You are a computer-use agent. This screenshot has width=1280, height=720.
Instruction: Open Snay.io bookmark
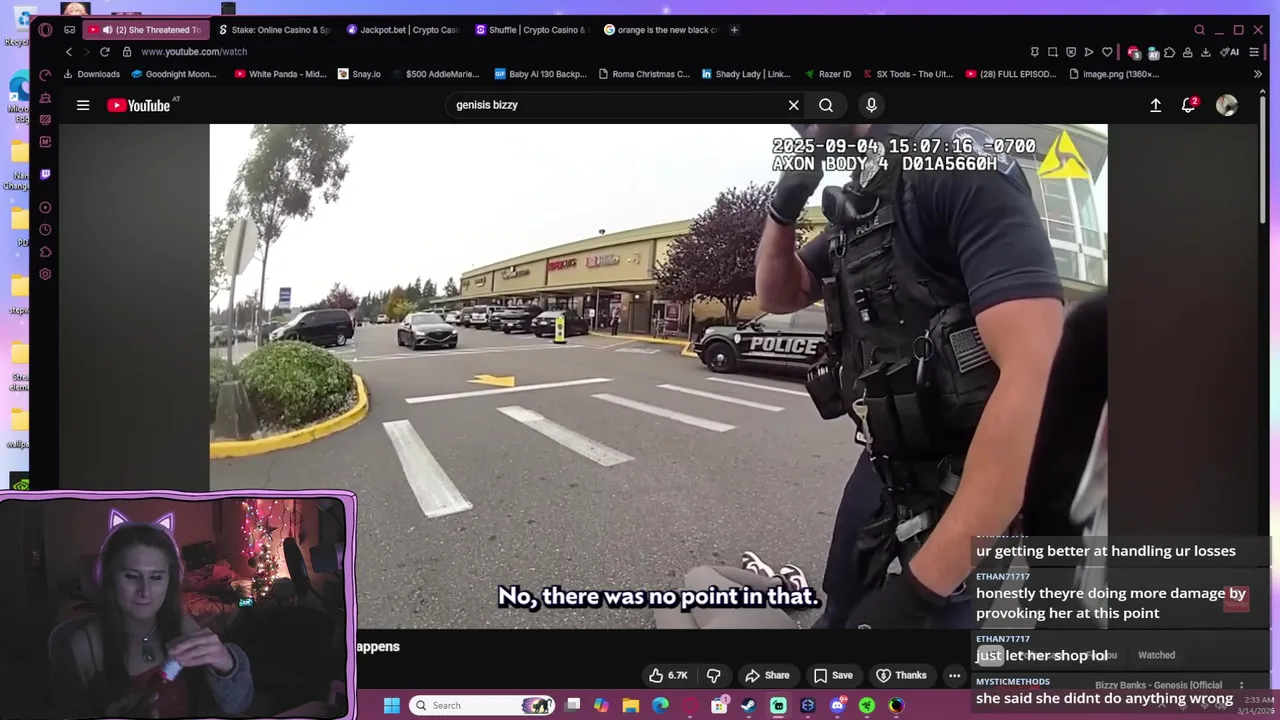point(360,74)
